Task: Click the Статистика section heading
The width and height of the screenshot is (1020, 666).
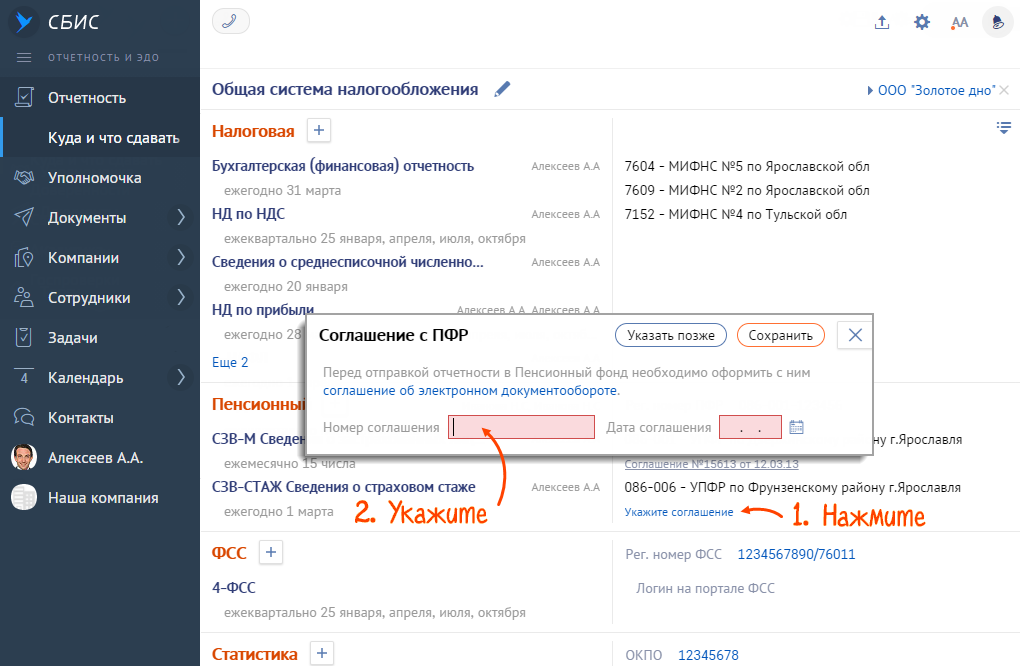Action: coord(254,654)
